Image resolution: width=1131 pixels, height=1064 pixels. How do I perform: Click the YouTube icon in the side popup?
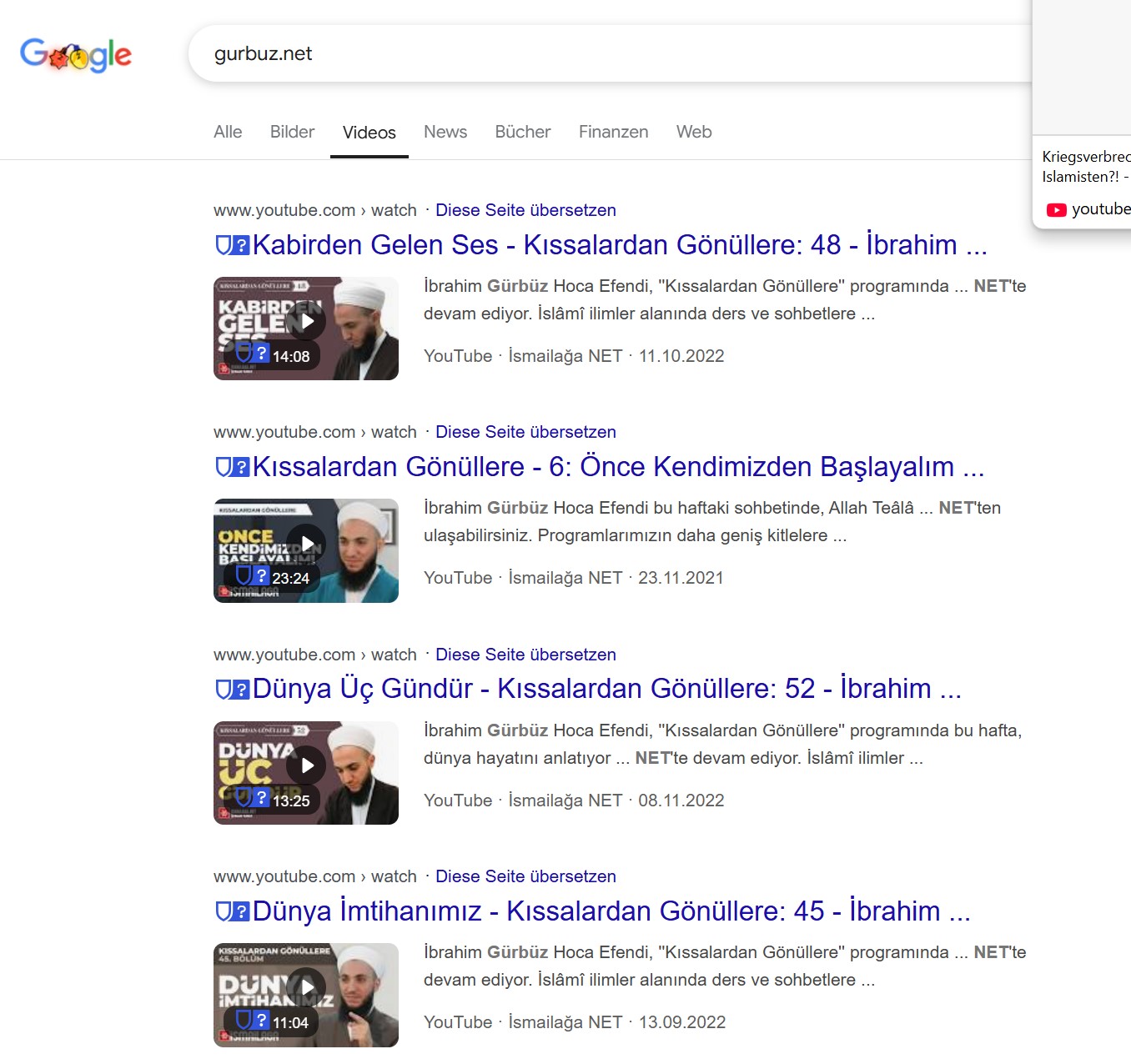pos(1057,210)
